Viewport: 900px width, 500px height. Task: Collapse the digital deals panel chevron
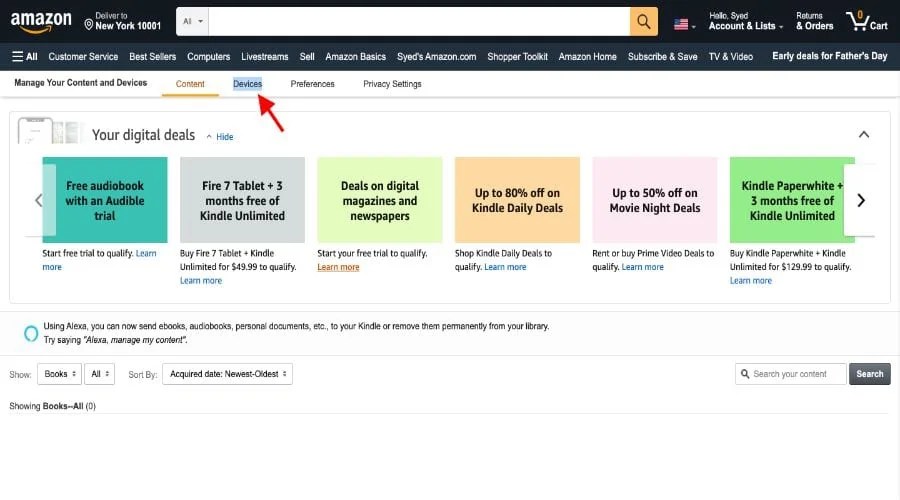click(x=863, y=134)
